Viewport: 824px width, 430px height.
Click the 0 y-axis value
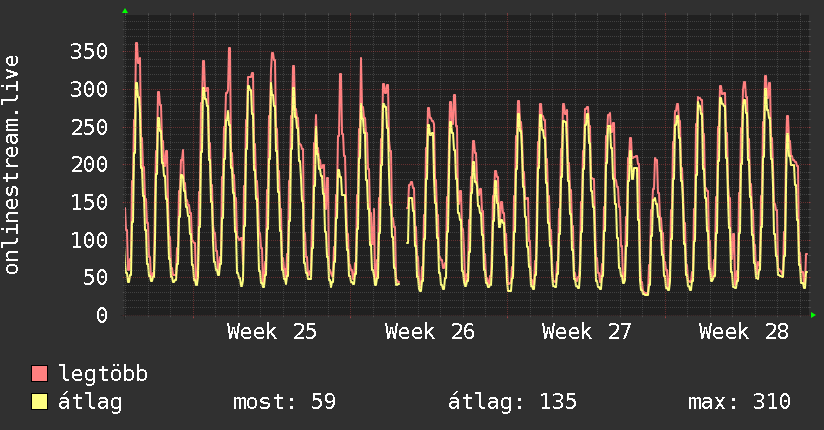[102, 315]
